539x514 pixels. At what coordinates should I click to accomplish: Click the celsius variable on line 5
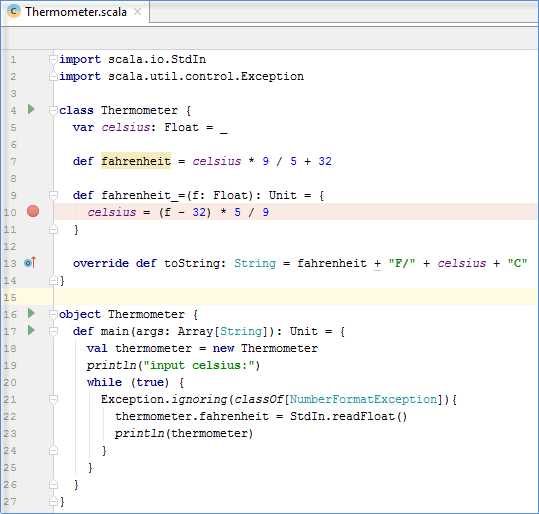(126, 127)
